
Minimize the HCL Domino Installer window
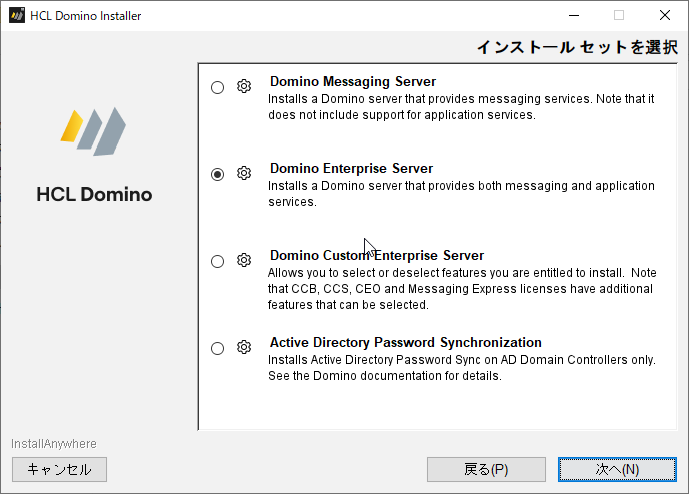point(574,15)
